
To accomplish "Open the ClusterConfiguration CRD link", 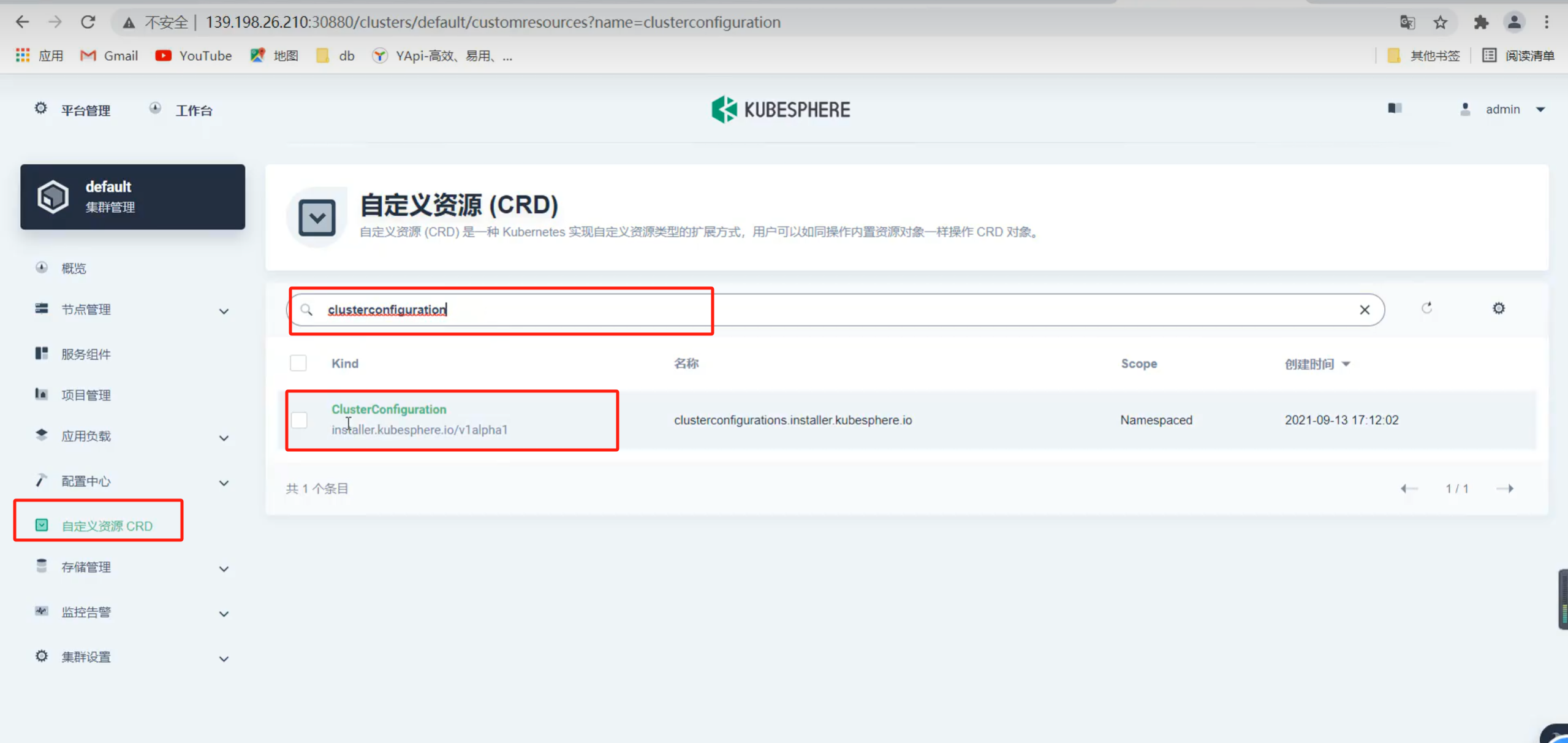I will click(389, 409).
